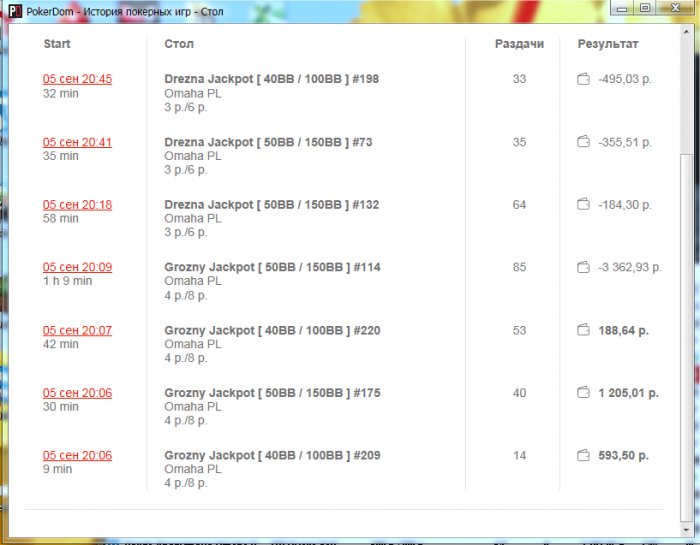Close the PokerDom history window

coord(675,8)
